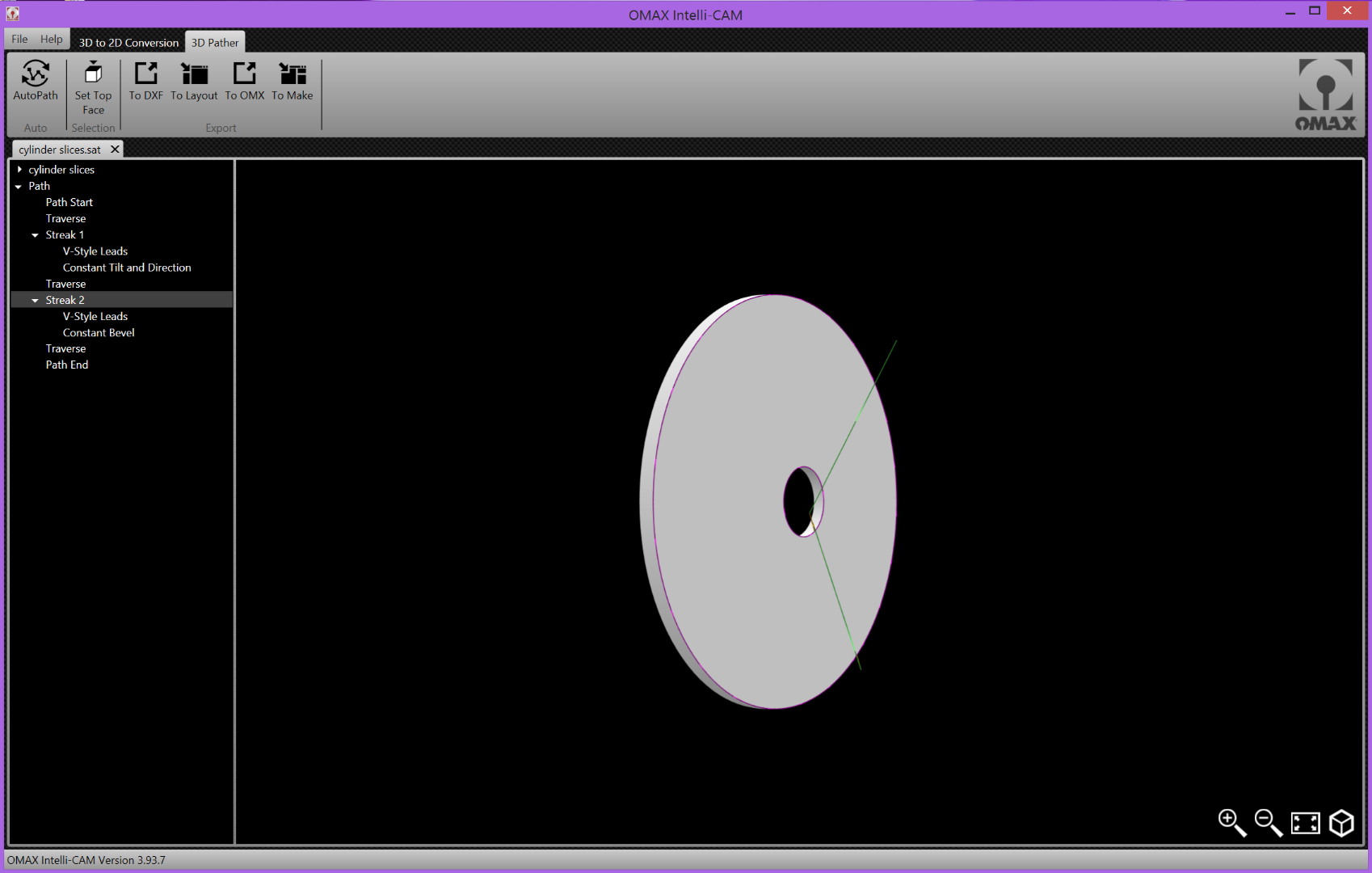This screenshot has width=1372, height=873.
Task: Close the cylinder slices.sat document tab
Action: coord(115,149)
